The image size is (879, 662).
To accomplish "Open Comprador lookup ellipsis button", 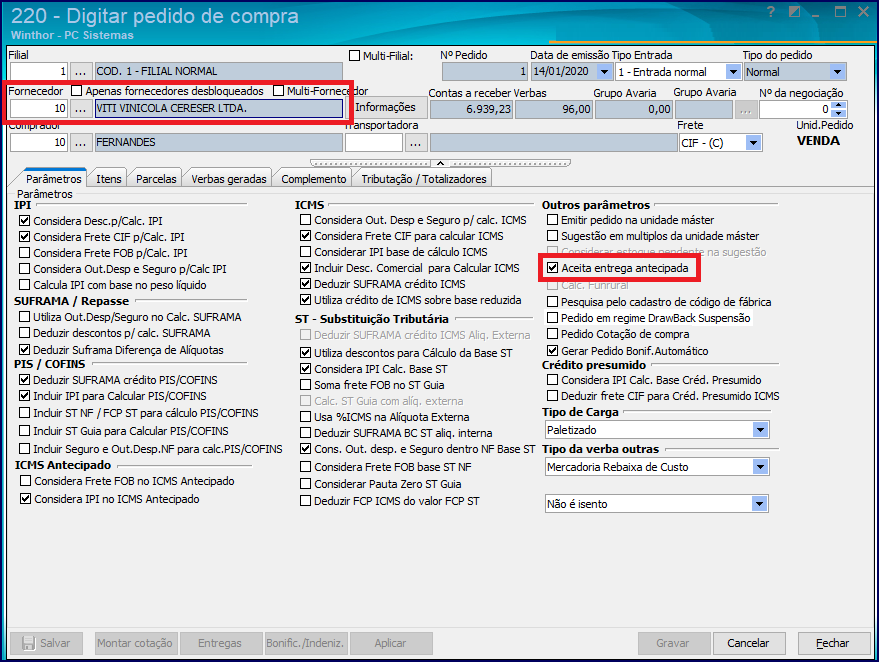I will point(80,143).
